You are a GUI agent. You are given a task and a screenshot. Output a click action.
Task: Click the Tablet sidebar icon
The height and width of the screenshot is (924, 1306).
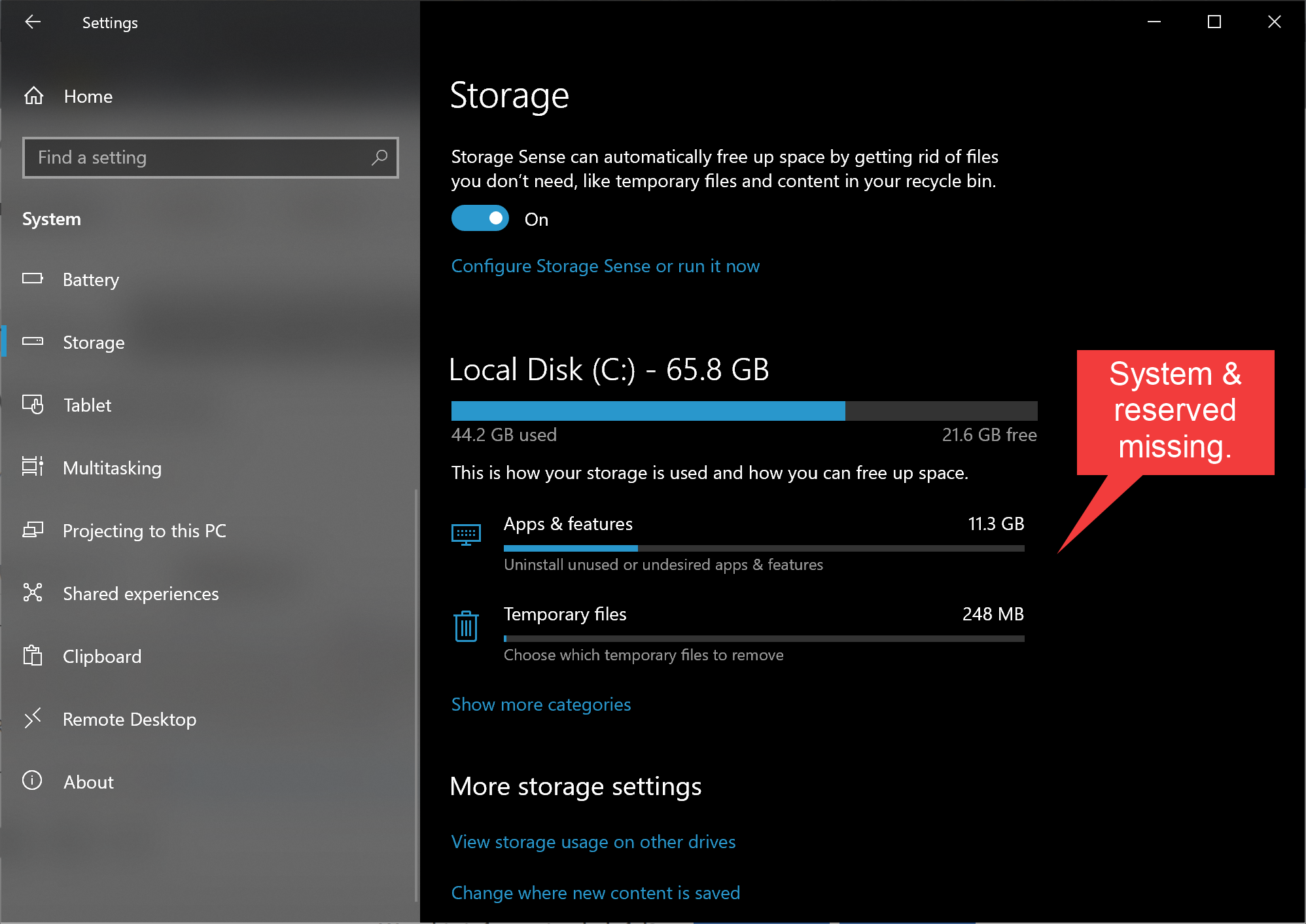[x=33, y=404]
